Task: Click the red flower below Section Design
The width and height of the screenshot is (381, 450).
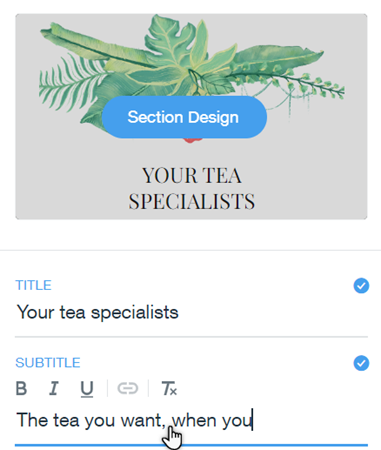Action: coord(190,140)
